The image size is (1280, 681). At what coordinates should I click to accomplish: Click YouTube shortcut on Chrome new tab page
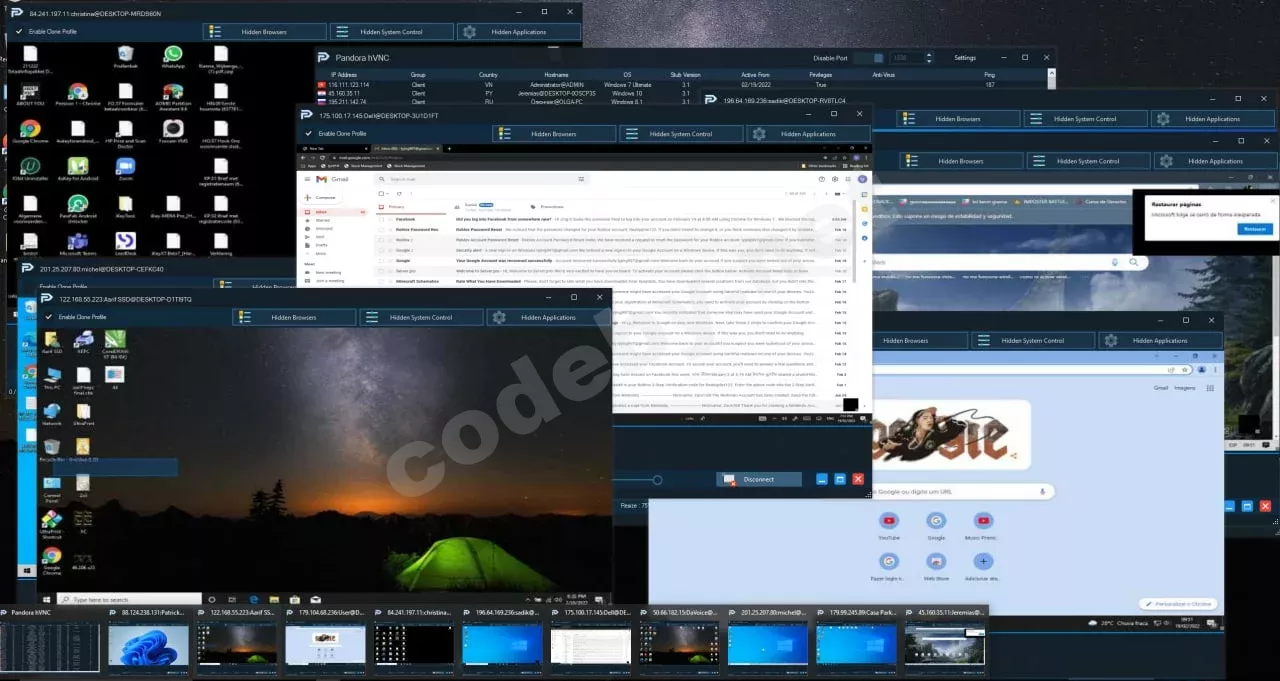point(889,526)
